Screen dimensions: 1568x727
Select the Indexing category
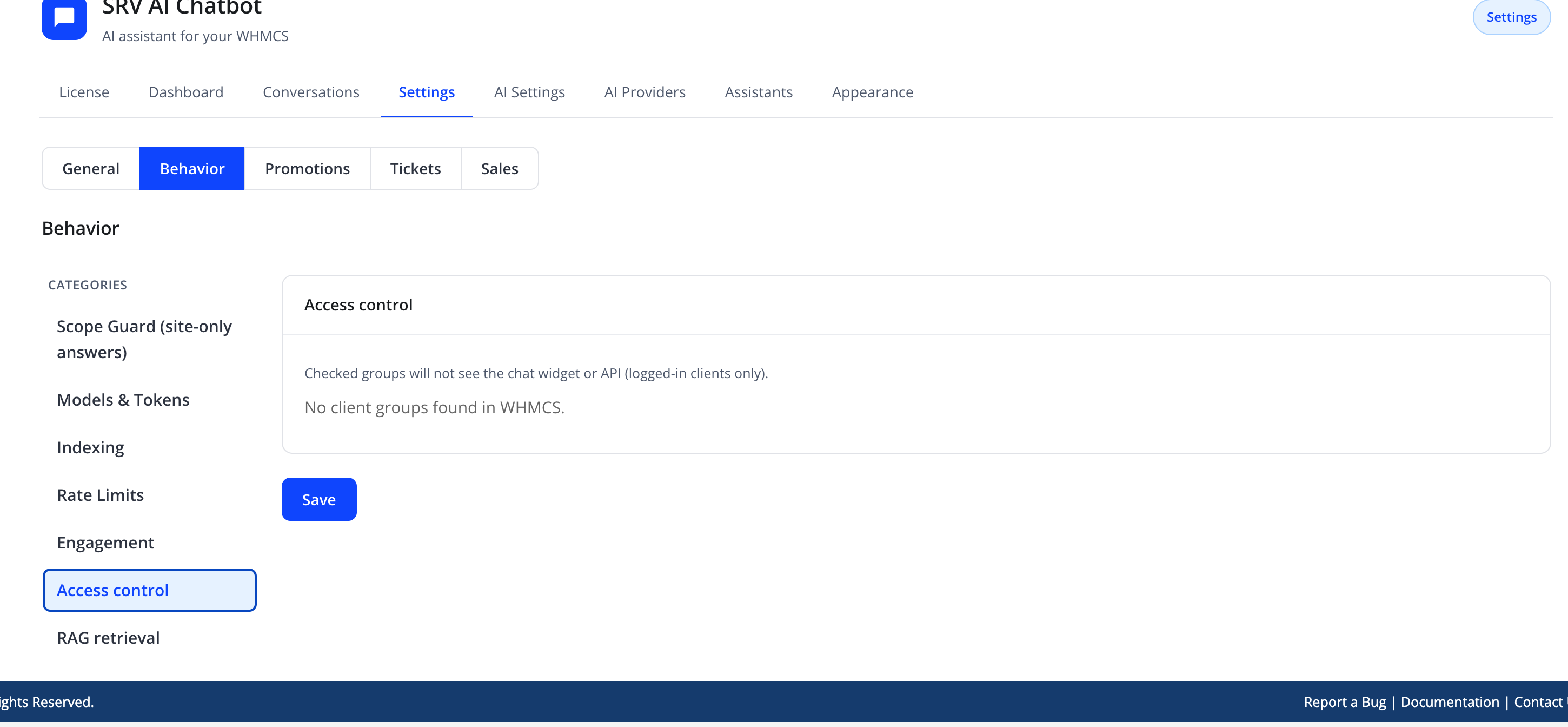[150, 447]
